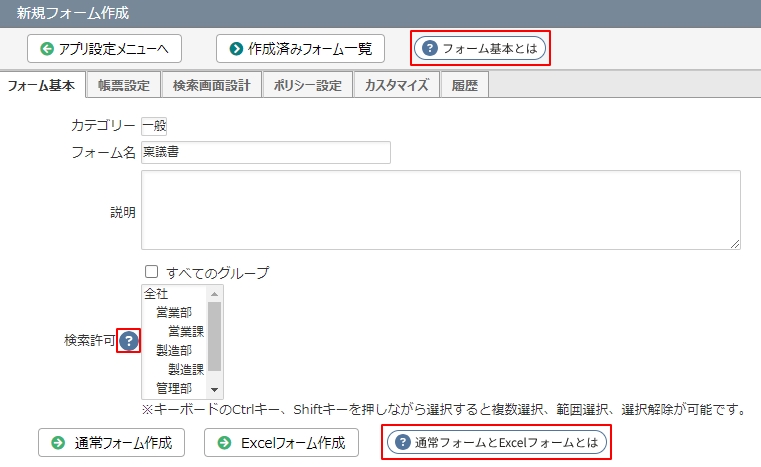
Task: Open カスタマイズ tab
Action: [396, 86]
